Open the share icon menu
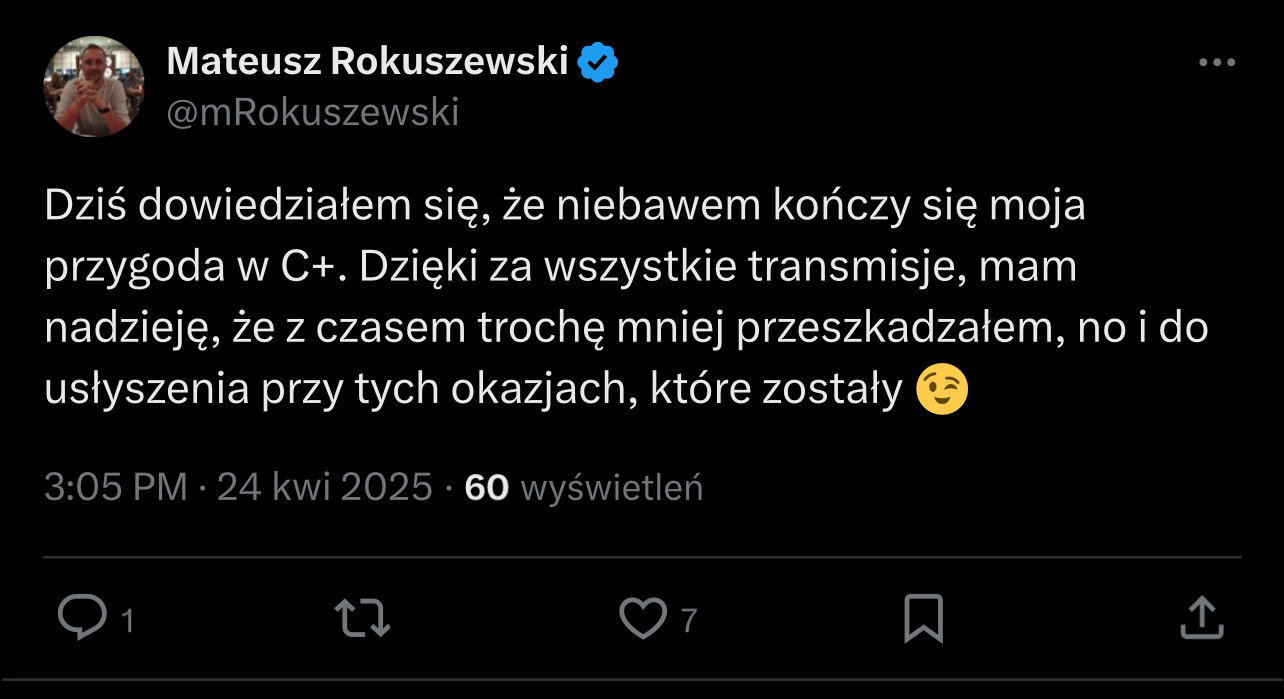Viewport: 1284px width, 699px height. (x=1200, y=618)
